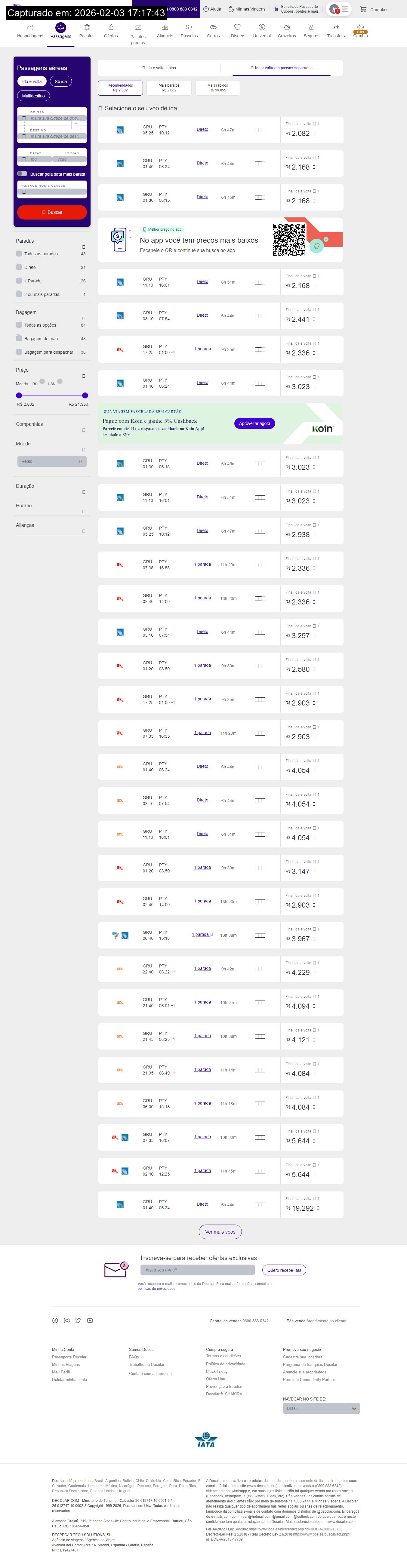
Task: Tick the Bagagem de mão checkbox
Action: pyautogui.click(x=19, y=338)
